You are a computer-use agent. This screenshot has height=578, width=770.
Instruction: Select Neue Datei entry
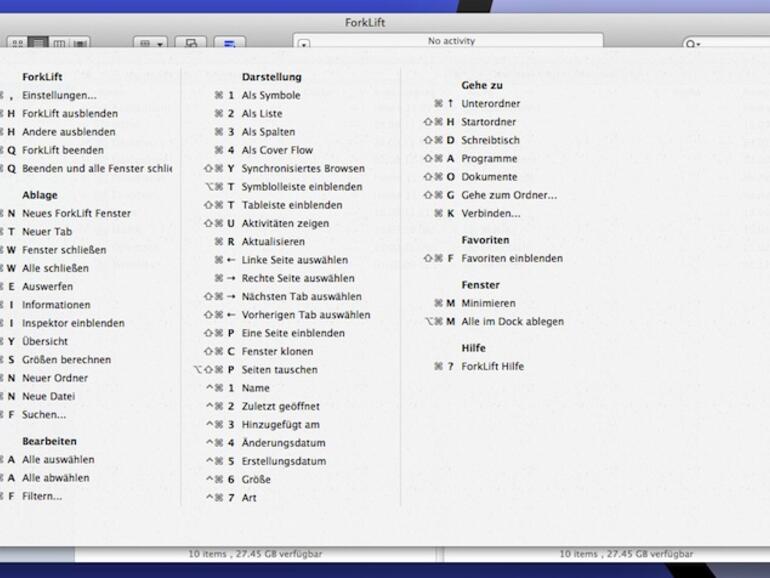click(49, 396)
